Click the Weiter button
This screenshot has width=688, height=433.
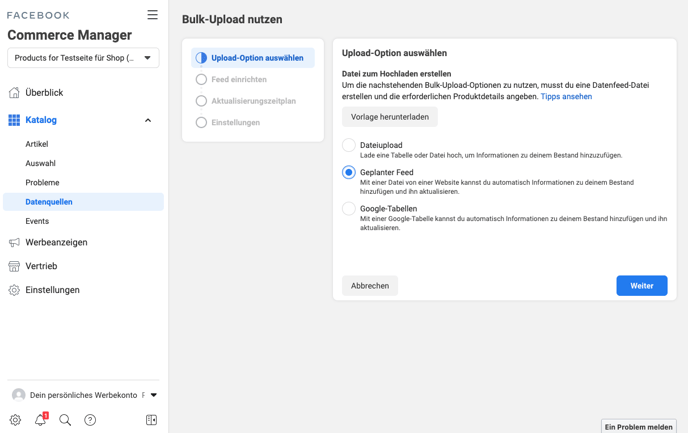tap(641, 286)
